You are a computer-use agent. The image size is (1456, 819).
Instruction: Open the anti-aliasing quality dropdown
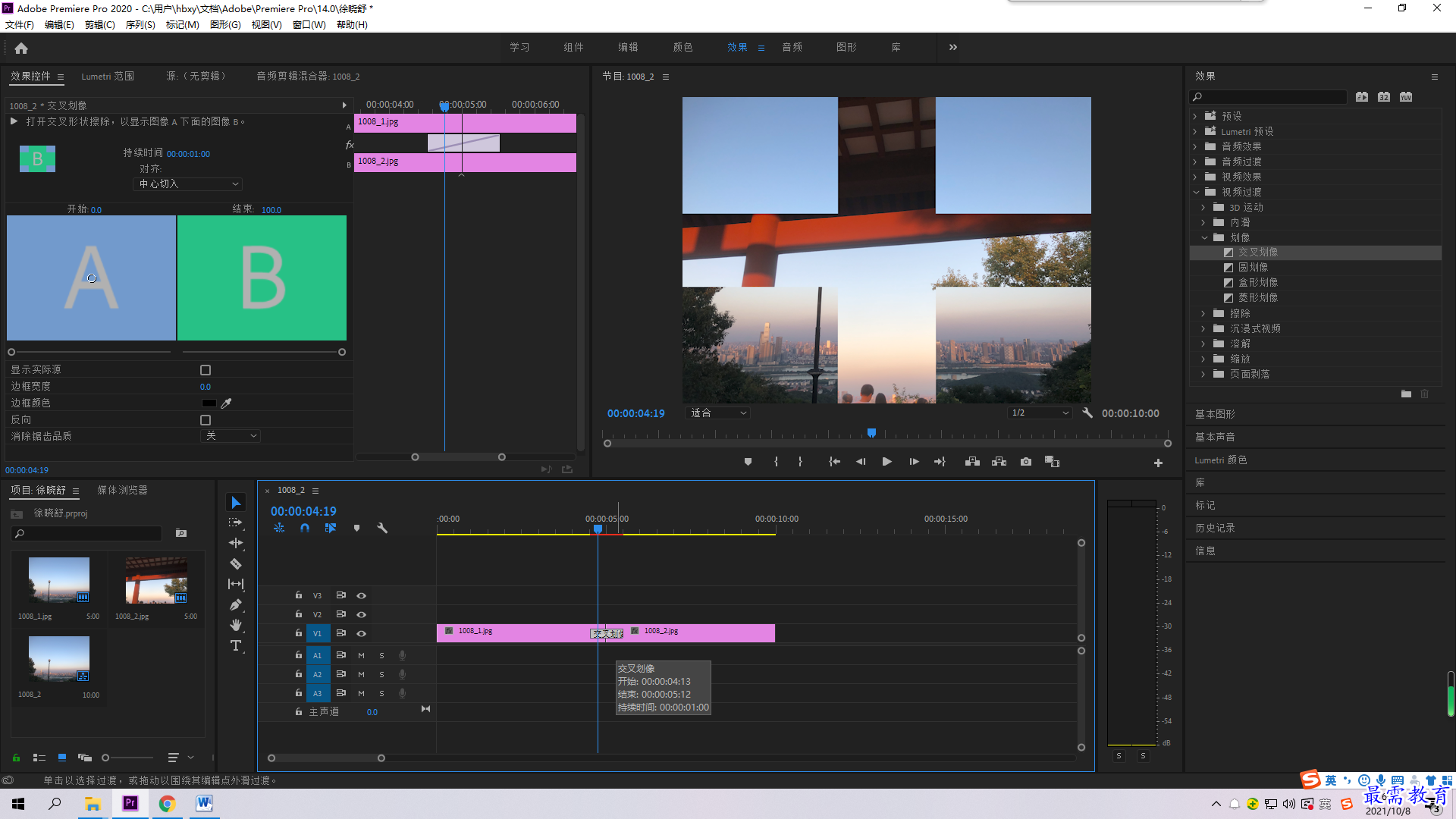[x=231, y=436]
